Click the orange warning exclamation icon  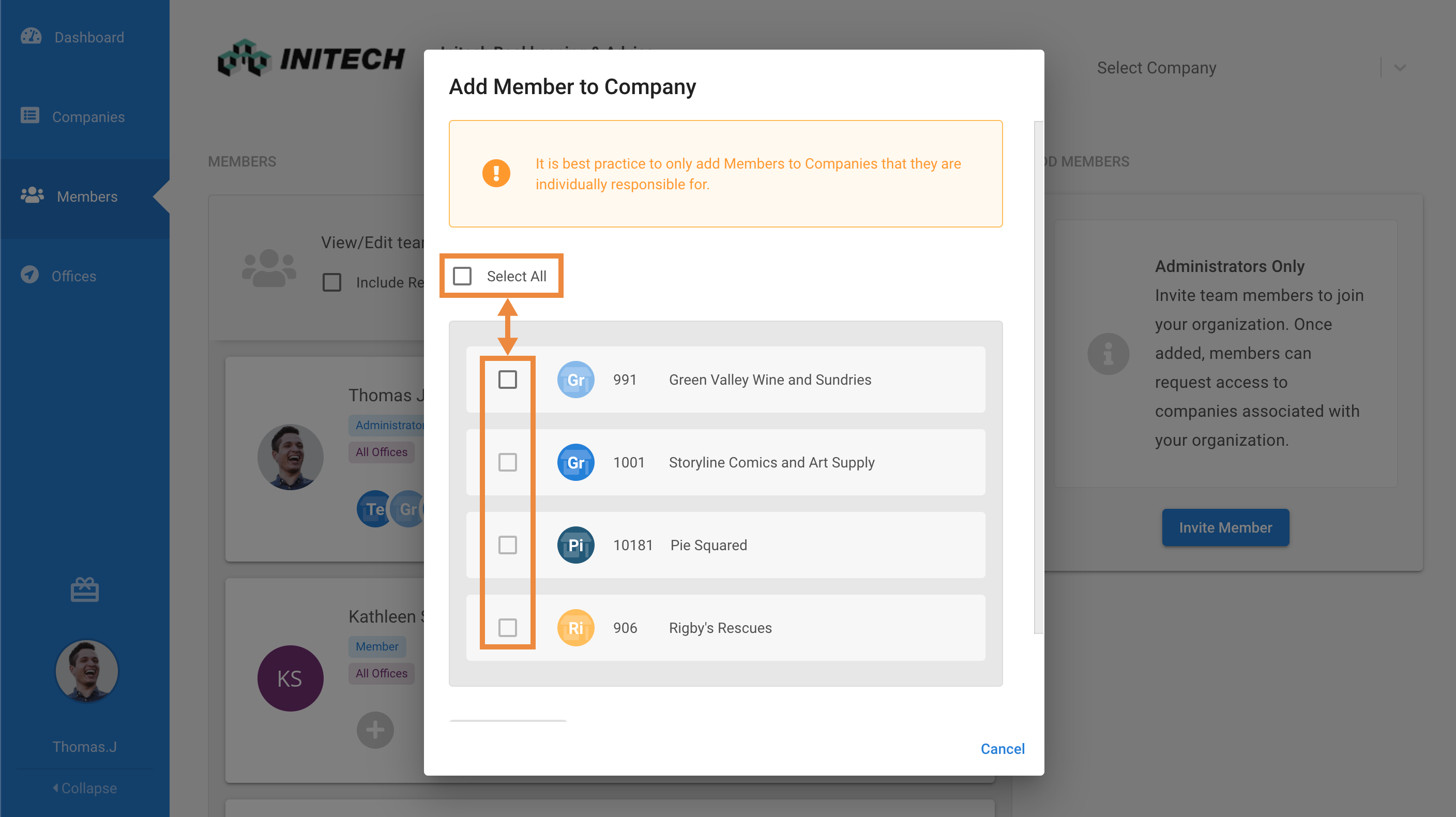pyautogui.click(x=496, y=173)
